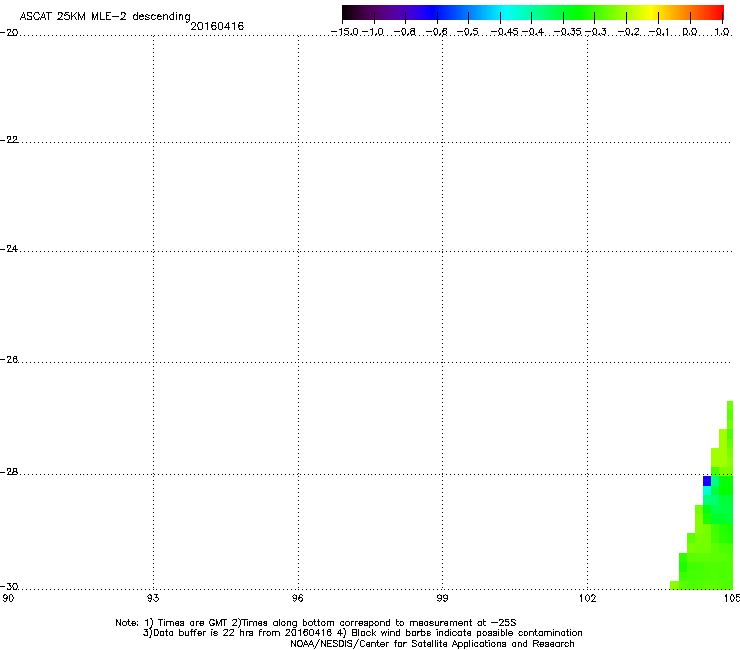Click the 96 longitude axis label
Image resolution: width=740 pixels, height=650 pixels.
pos(297,599)
